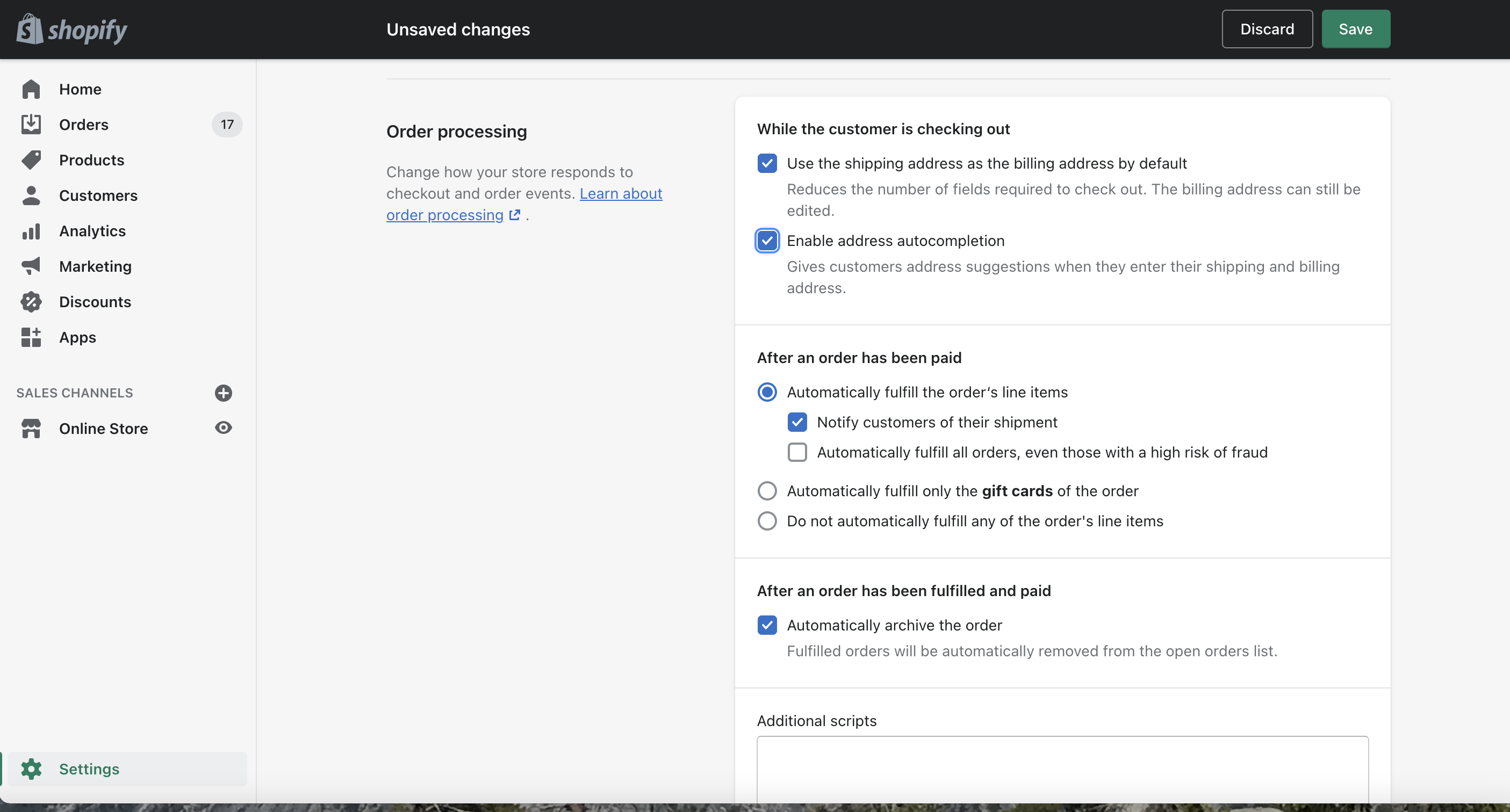Click 'Fulfilled orders will be automatically removed' text
Screen dimensions: 1510x812
click(x=1032, y=651)
